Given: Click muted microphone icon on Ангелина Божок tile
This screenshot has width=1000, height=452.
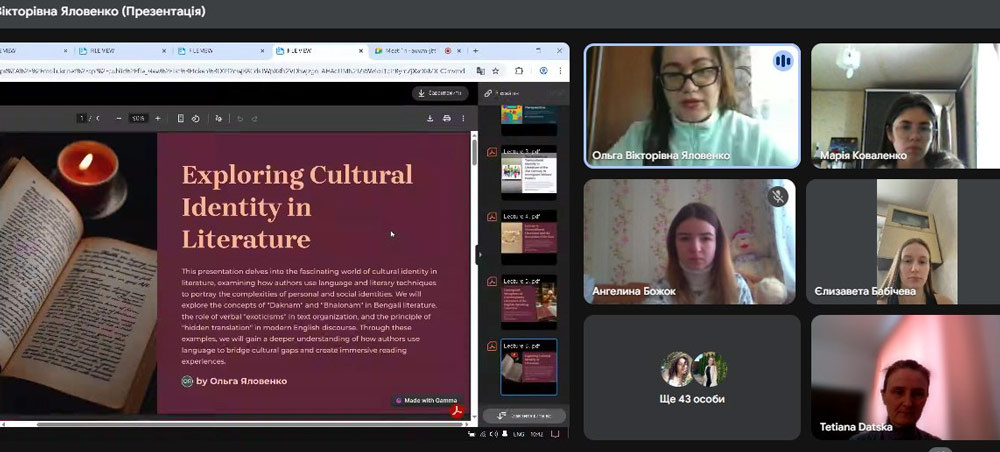Looking at the screenshot, I should (x=777, y=196).
